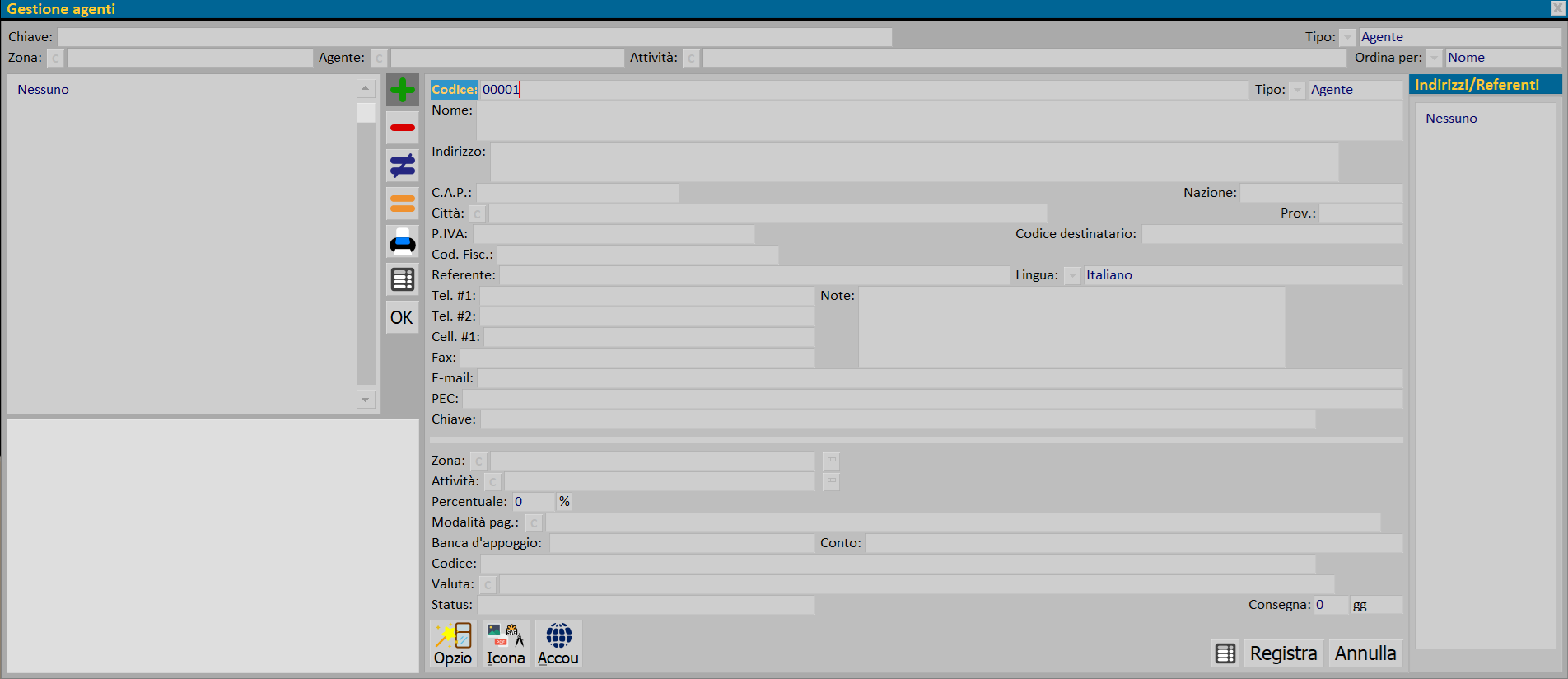Select the Indirizzi/Referenti panel header
Screen dimensions: 1568x679
(x=1484, y=85)
